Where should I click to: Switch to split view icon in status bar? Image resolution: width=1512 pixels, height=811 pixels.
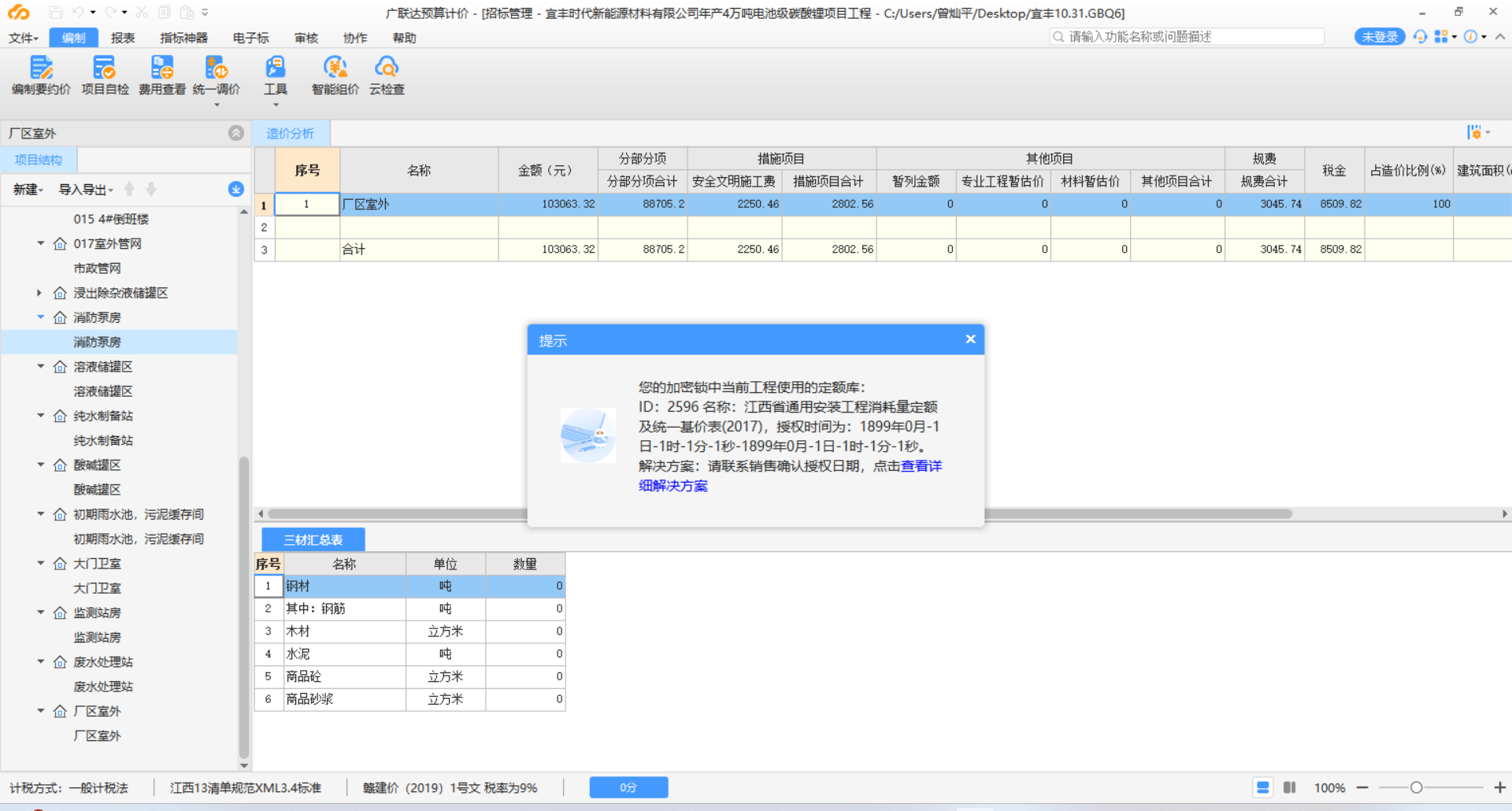click(x=1290, y=787)
